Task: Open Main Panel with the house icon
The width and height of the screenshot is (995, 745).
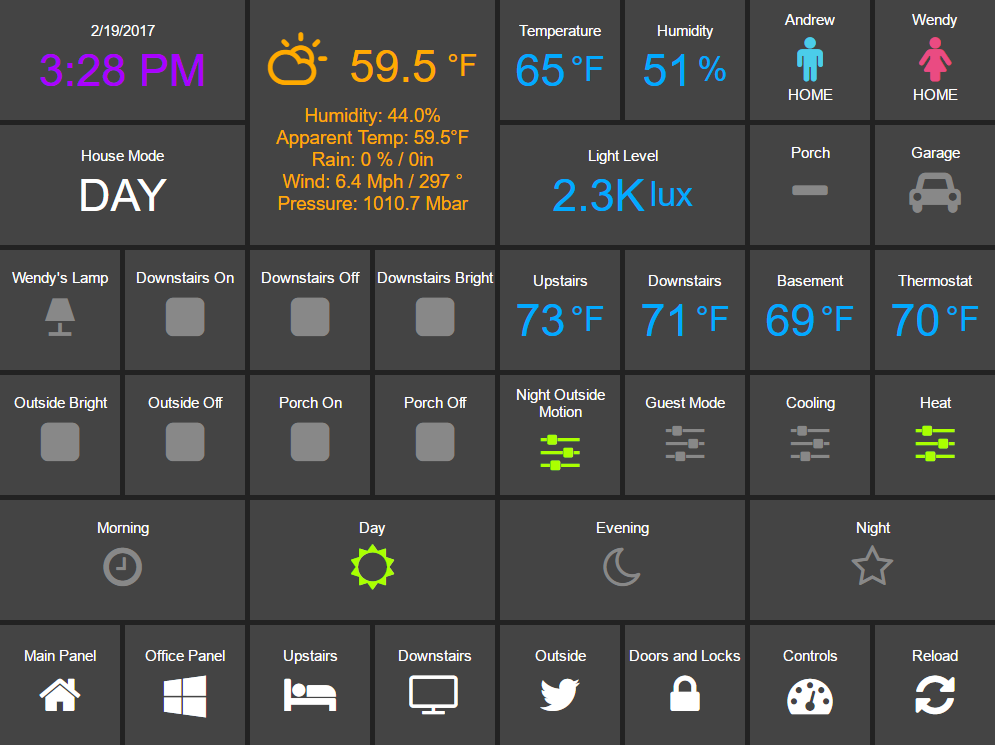Action: [x=60, y=695]
